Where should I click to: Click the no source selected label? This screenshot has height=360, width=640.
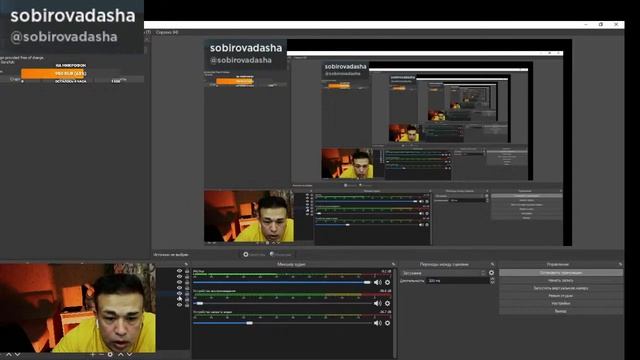(171, 254)
